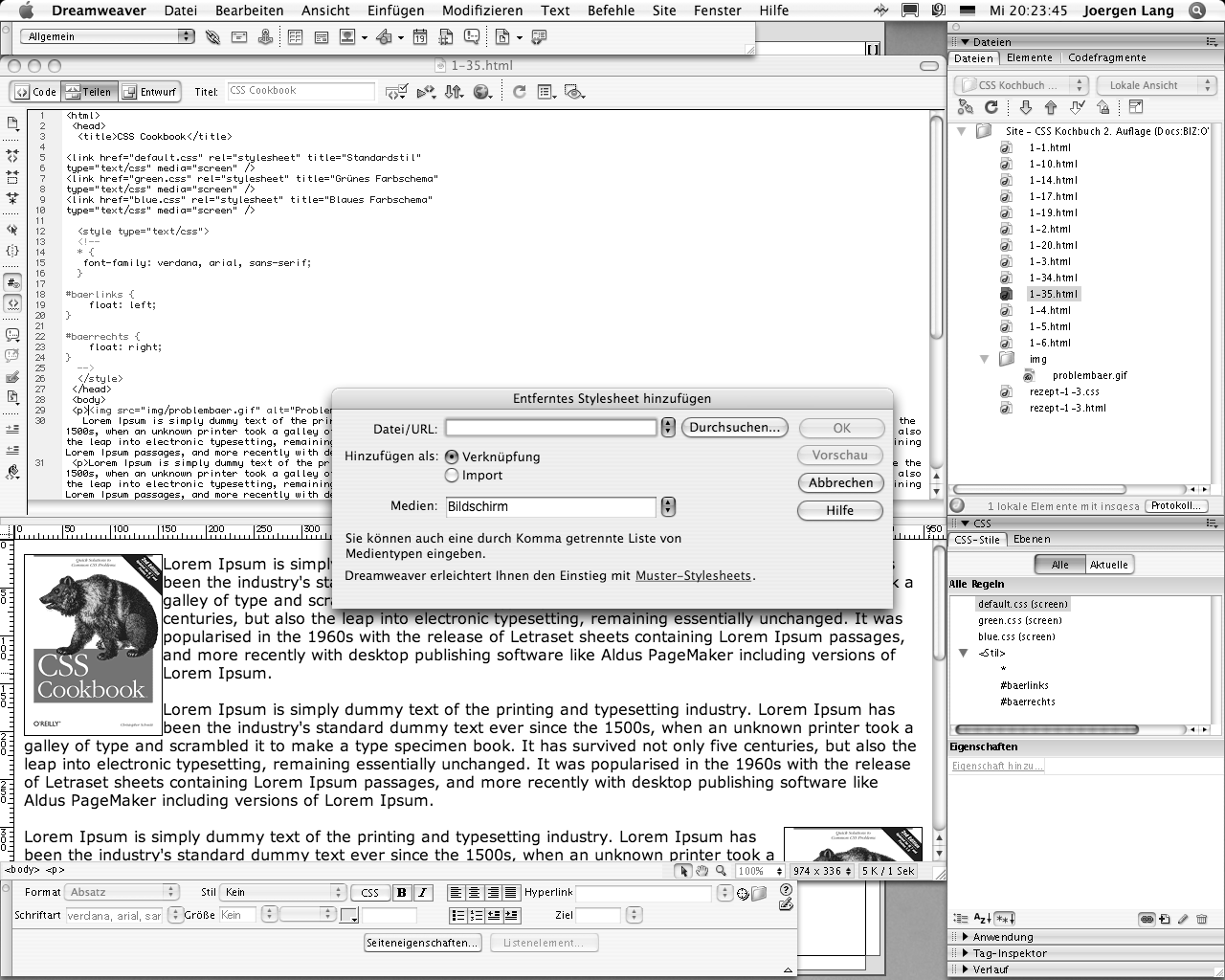Open the Befehle menu
The width and height of the screenshot is (1225, 980).
coord(611,11)
